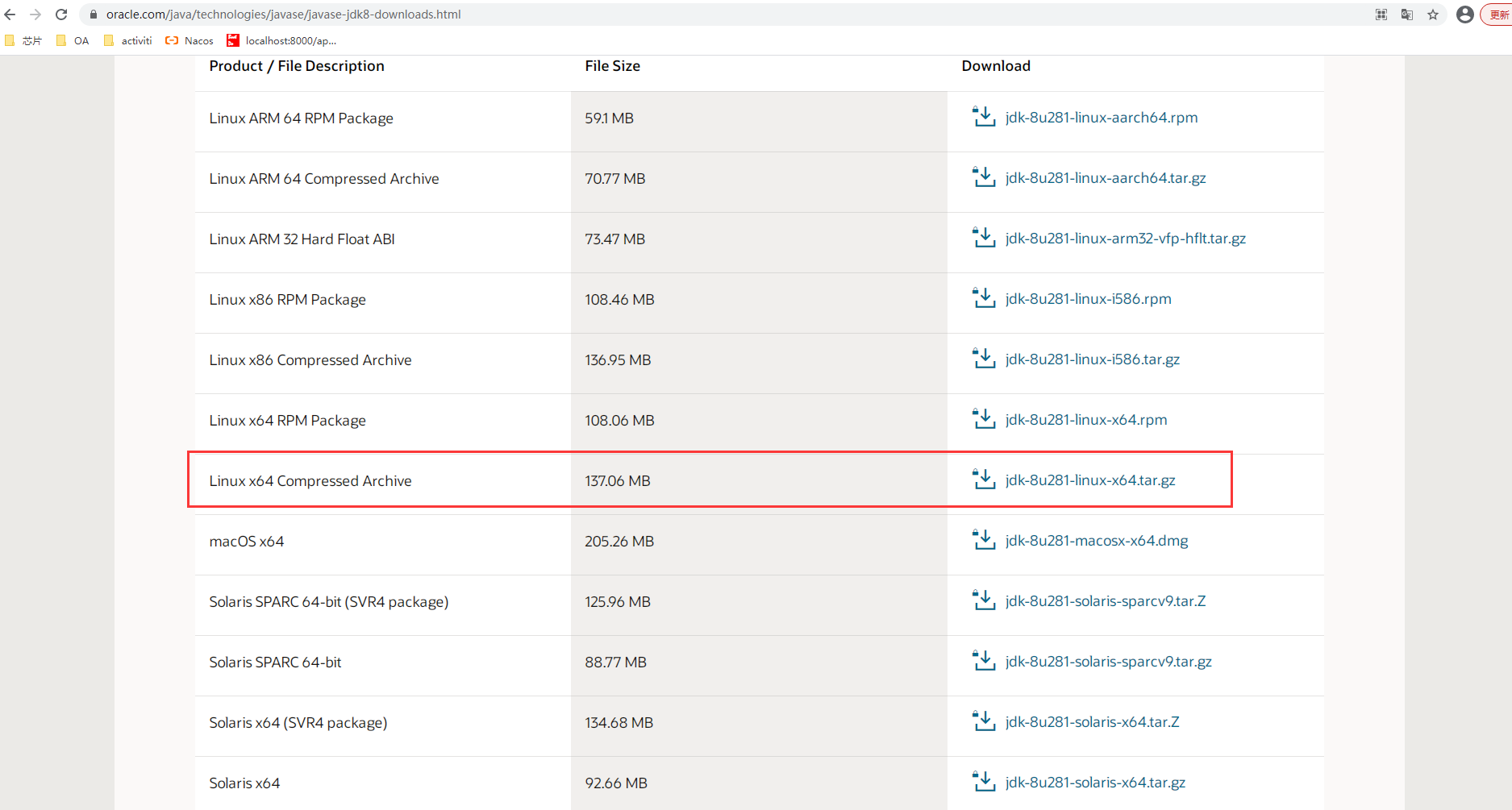The width and height of the screenshot is (1512, 810).
Task: Click download icon for linux-aarch64.rpm
Action: 984,117
